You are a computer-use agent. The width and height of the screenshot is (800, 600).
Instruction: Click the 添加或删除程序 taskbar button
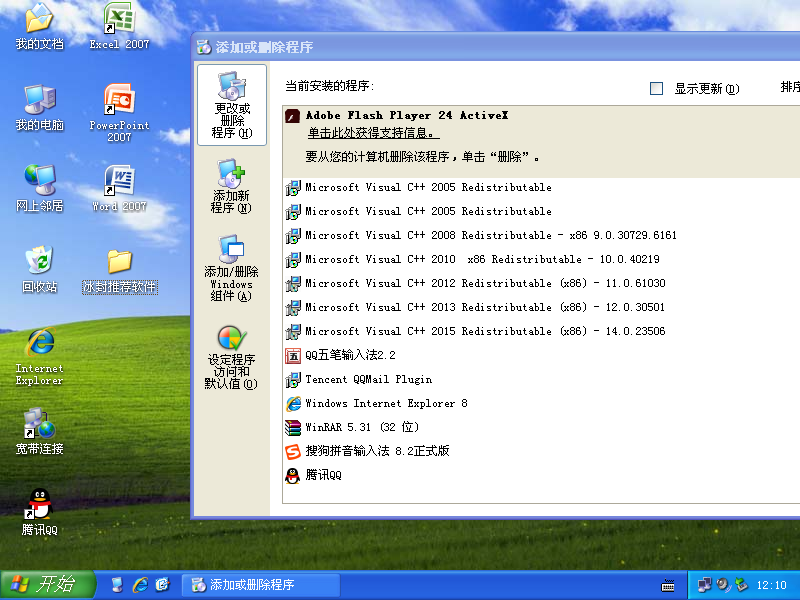261,585
